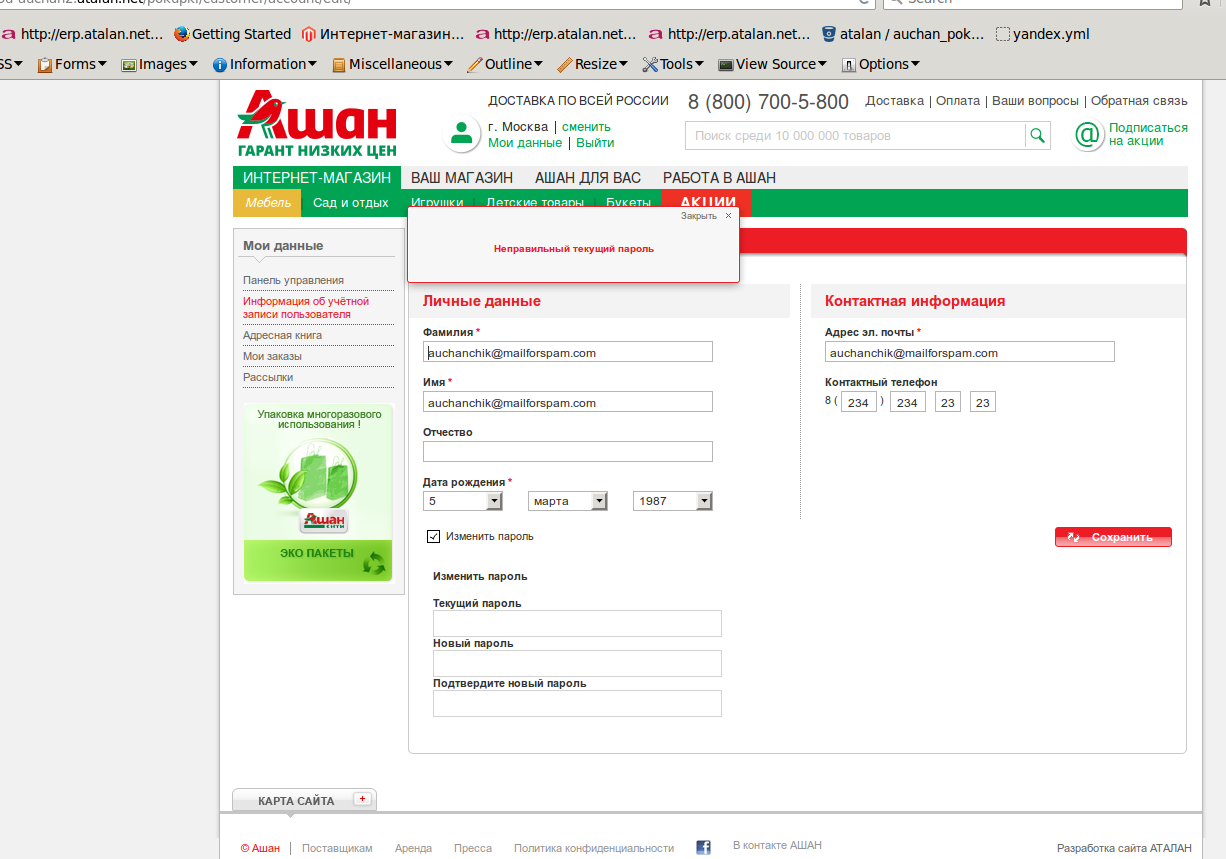Click the ЭКО ПАКЕТЫ banner

click(x=318, y=492)
